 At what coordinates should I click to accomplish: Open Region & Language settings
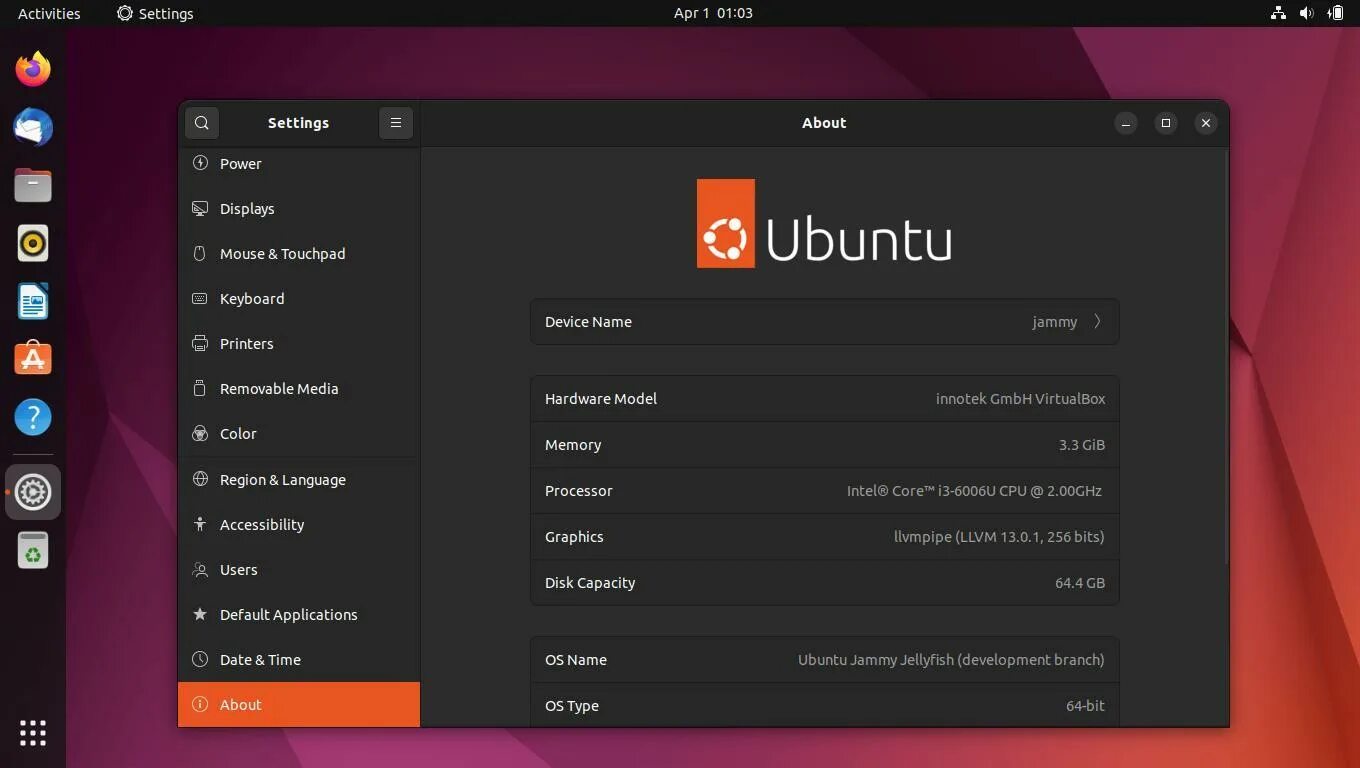tap(299, 479)
